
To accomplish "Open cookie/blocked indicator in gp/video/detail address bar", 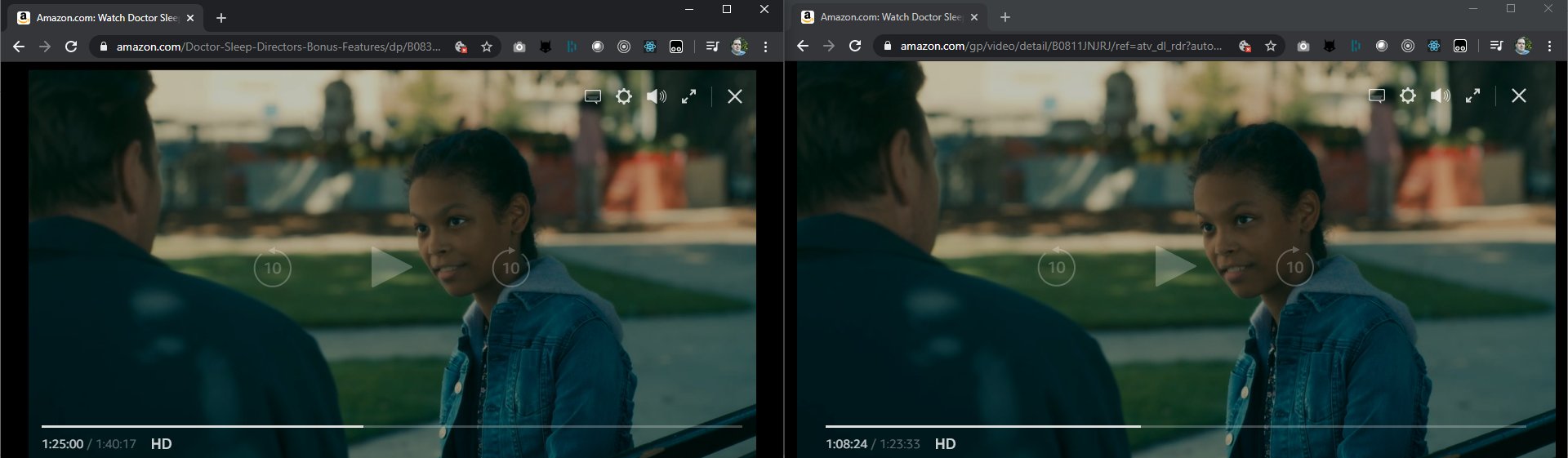I will (1245, 46).
